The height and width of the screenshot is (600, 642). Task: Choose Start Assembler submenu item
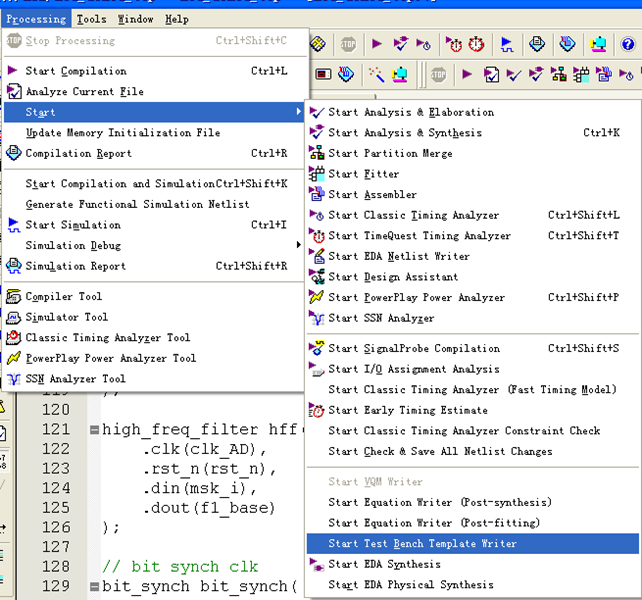click(473, 195)
